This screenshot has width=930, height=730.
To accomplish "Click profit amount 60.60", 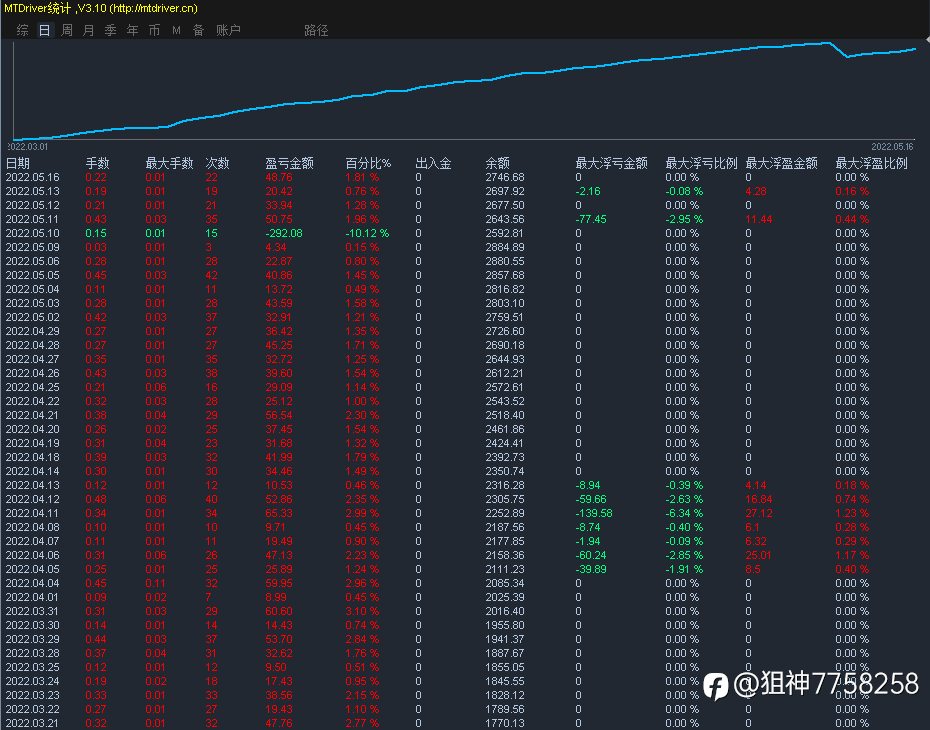I will (279, 611).
